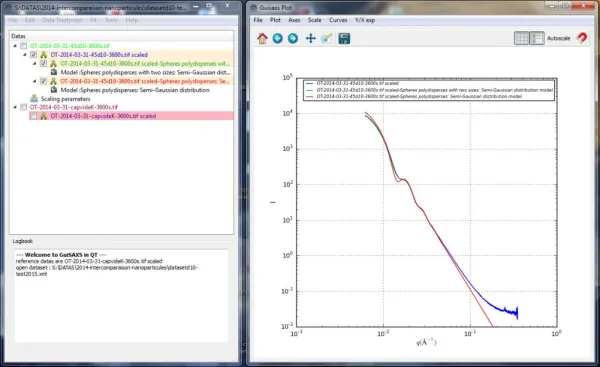Screen dimensions: 600x367
Task: Select the pan axes cross-arrow tool
Action: [310, 38]
